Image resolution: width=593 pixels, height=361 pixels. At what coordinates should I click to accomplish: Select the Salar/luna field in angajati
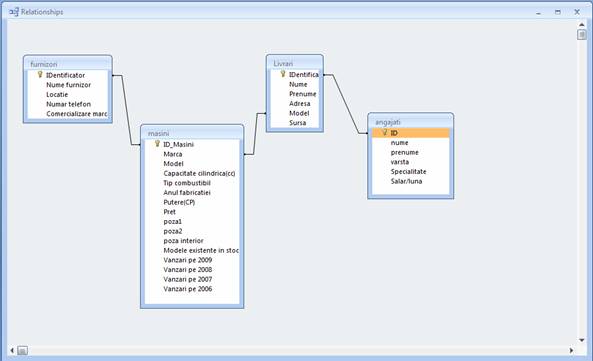point(406,181)
